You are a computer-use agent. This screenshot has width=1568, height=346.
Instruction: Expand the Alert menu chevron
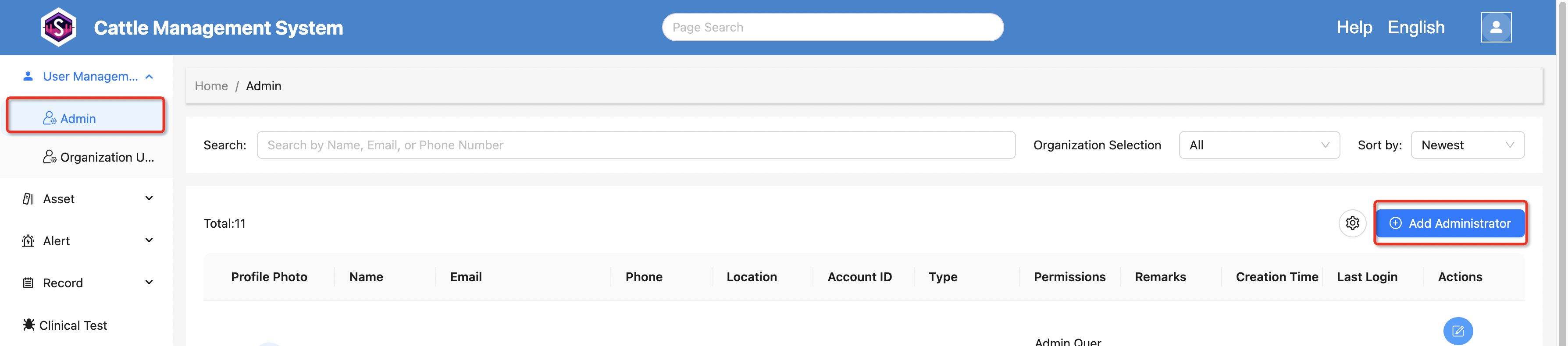coord(149,240)
